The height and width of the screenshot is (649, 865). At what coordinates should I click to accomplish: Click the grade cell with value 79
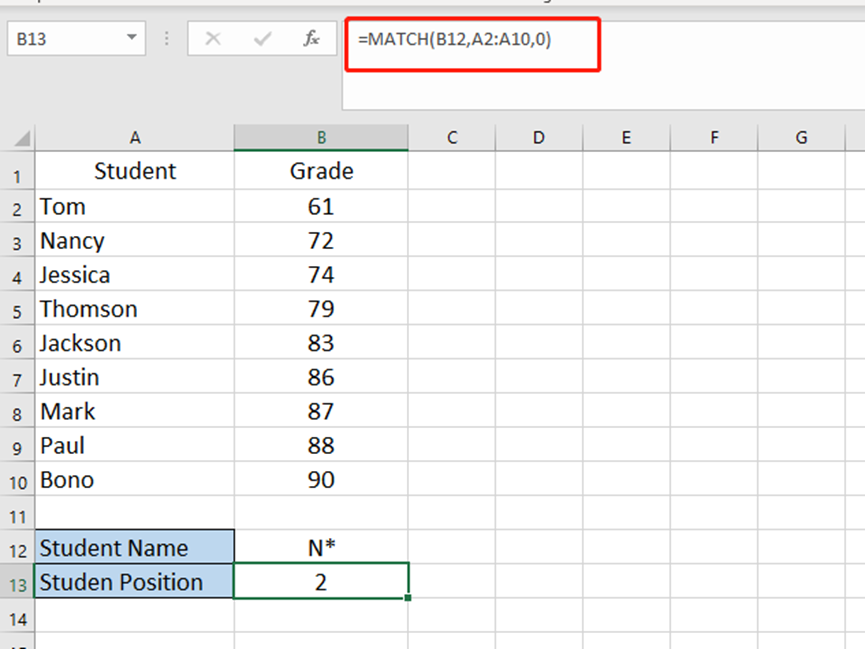coord(321,309)
